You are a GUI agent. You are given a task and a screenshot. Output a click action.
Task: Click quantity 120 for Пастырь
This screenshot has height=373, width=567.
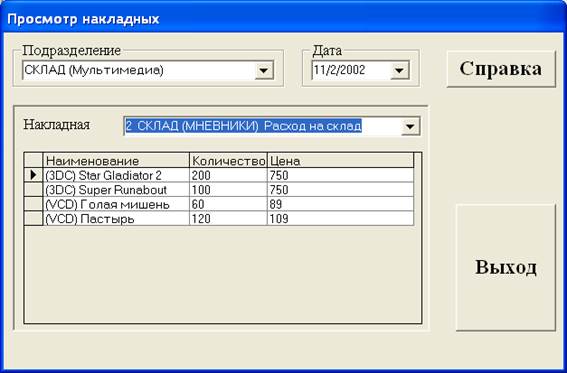(x=228, y=219)
